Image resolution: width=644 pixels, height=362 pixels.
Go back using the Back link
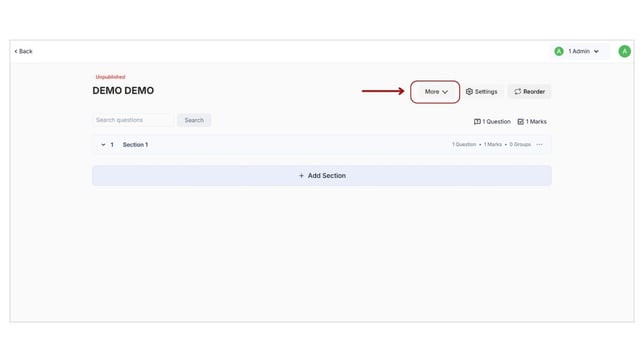tap(23, 51)
